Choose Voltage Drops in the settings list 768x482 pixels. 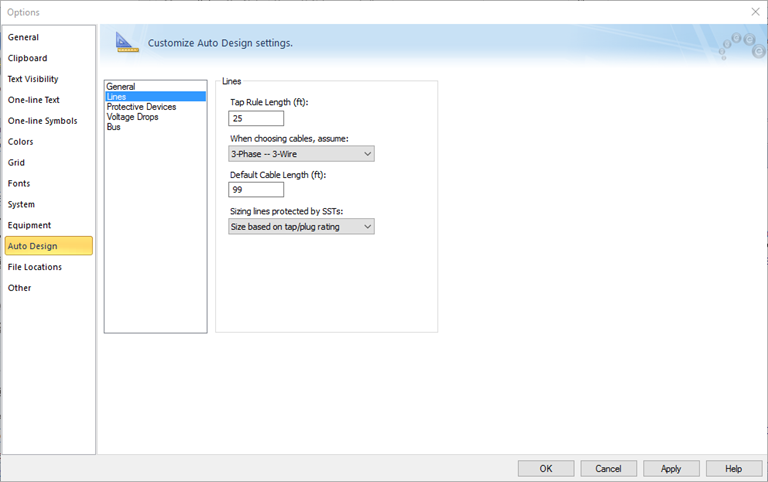[x=132, y=117]
